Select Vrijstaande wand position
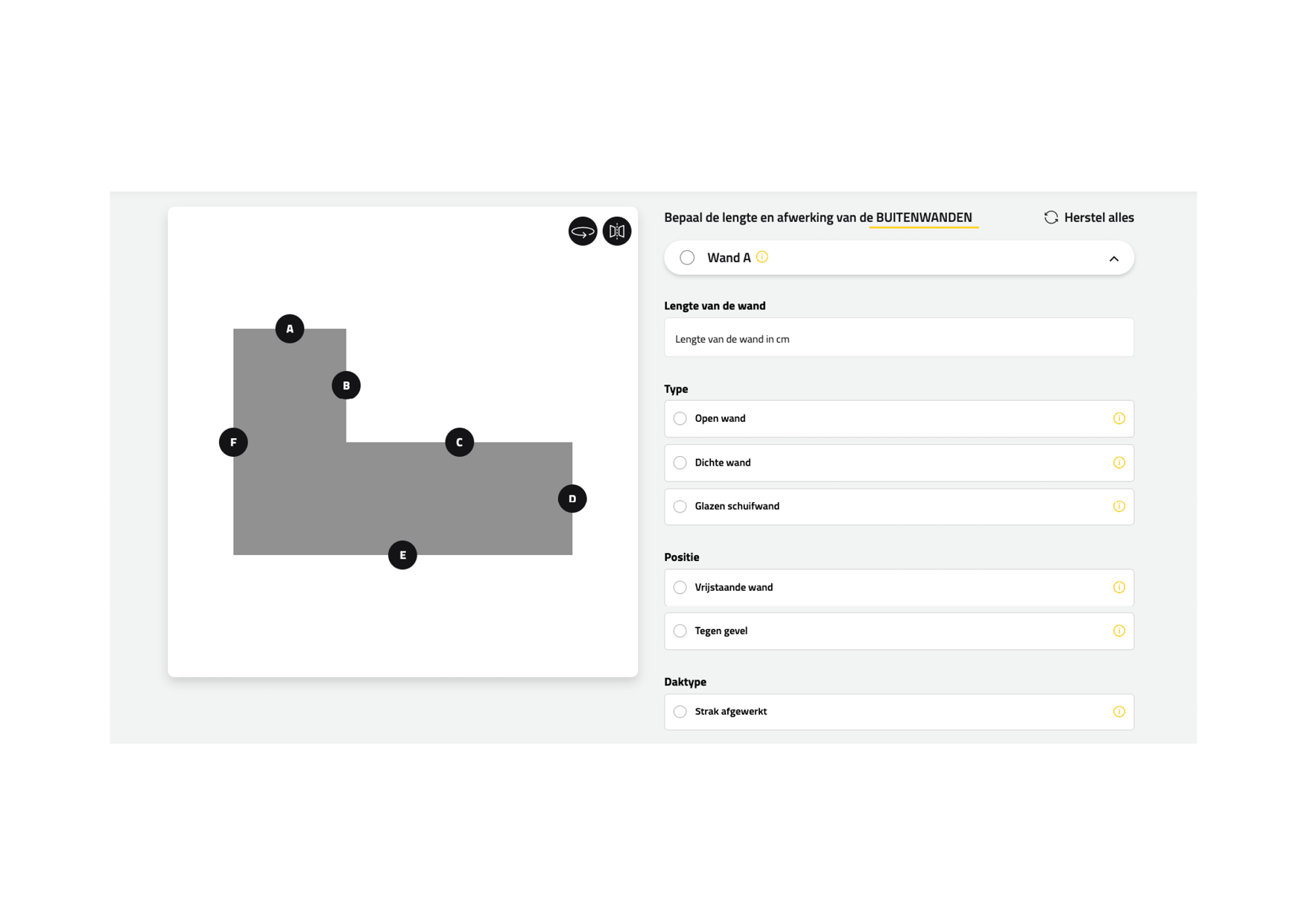1307x924 pixels. click(680, 587)
